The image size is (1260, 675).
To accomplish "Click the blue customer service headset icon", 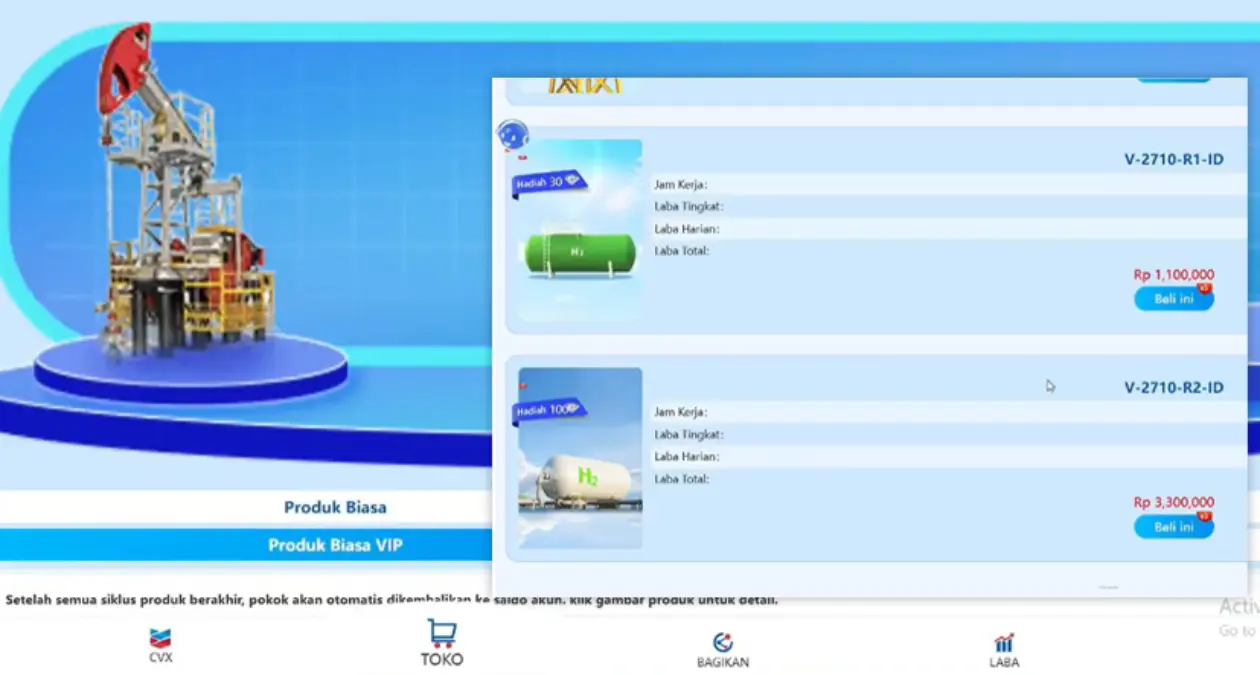I will coord(513,135).
